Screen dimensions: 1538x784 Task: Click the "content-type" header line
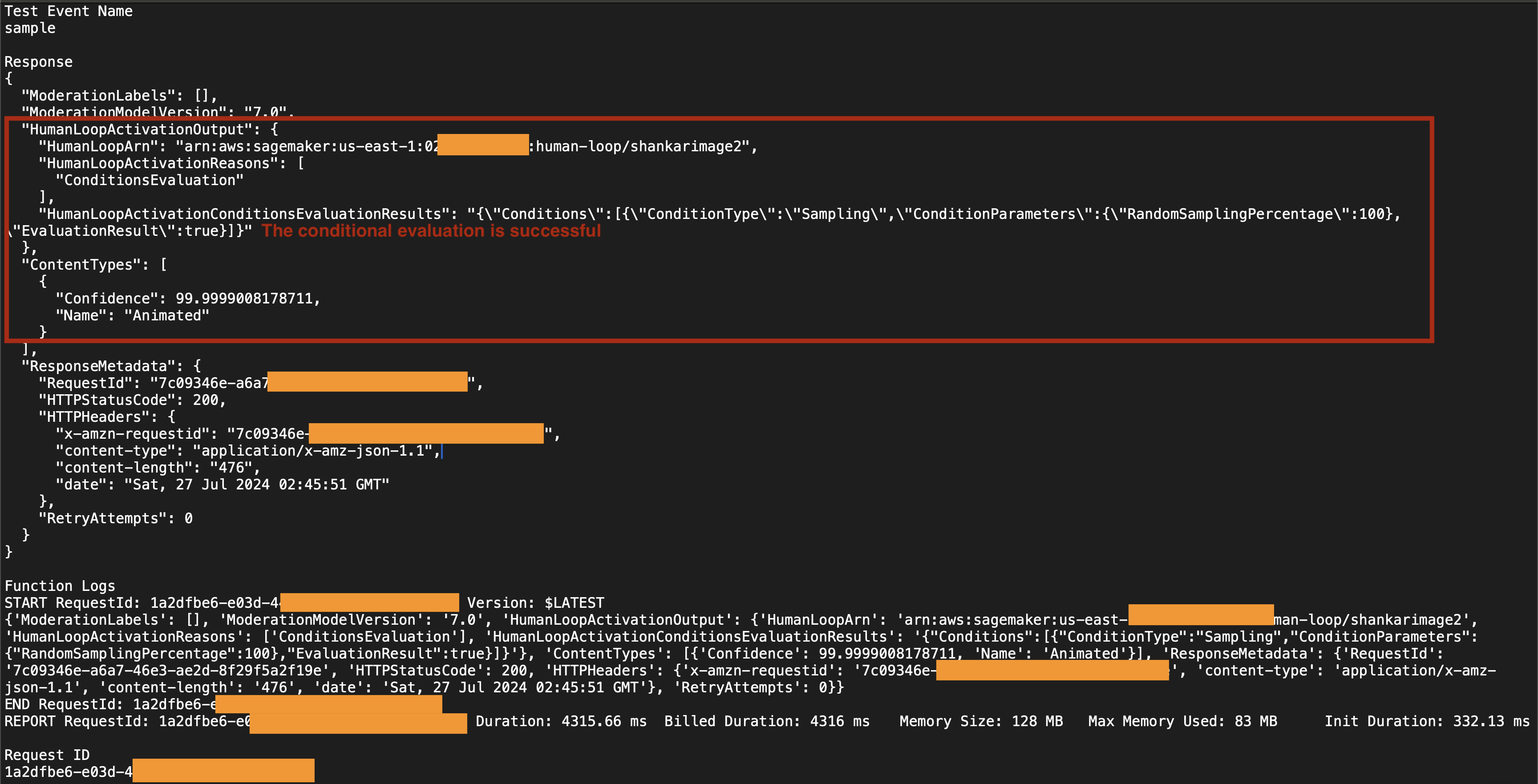(247, 451)
